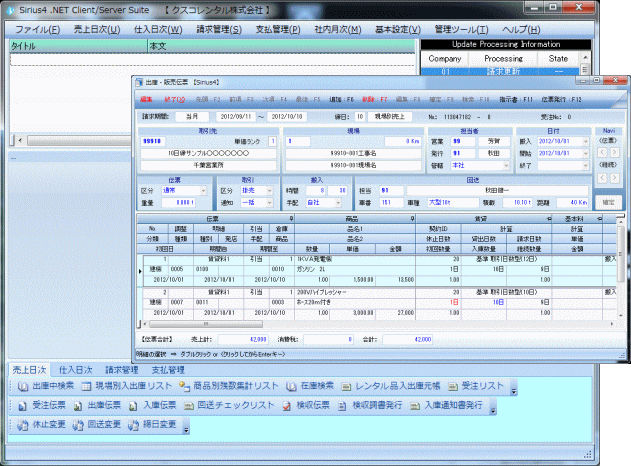Image resolution: width=631 pixels, height=466 pixels.
Task: Open the 売上日次(U) menu
Action: [97, 29]
